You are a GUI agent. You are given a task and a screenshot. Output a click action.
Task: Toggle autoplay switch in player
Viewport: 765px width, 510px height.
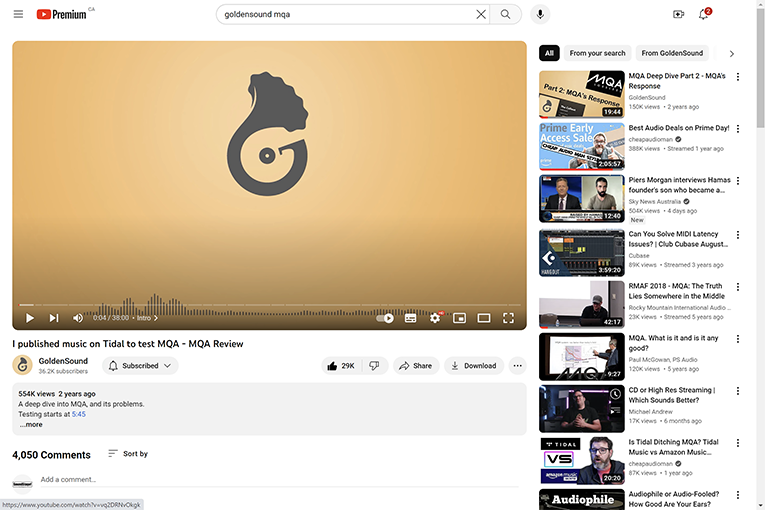[x=385, y=318]
